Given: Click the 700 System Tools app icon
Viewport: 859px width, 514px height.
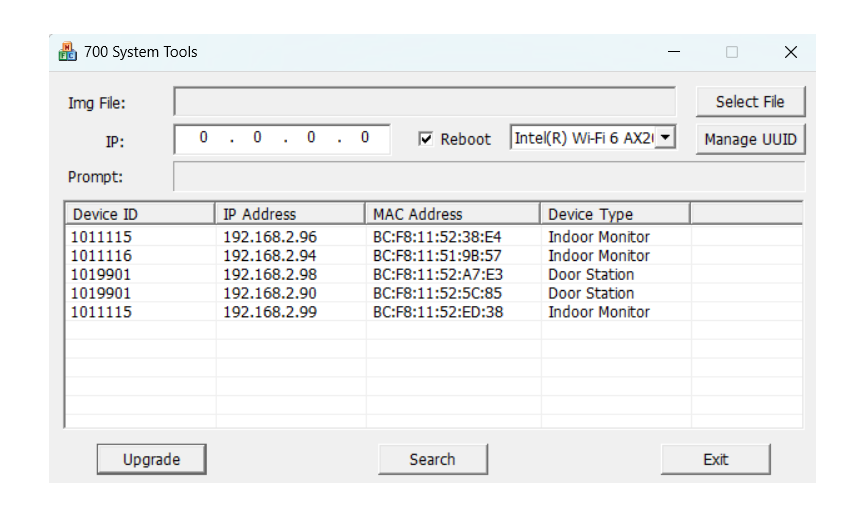Looking at the screenshot, I should click(67, 52).
